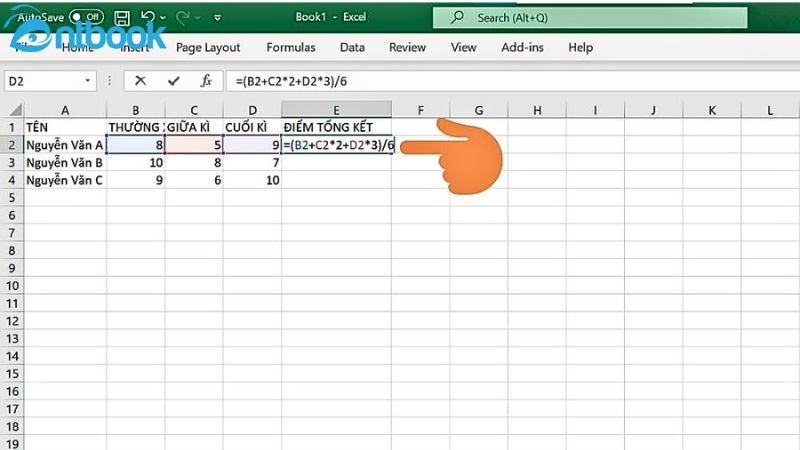This screenshot has width=800, height=450.
Task: Click the Name Box showing D2
Action: [x=43, y=81]
